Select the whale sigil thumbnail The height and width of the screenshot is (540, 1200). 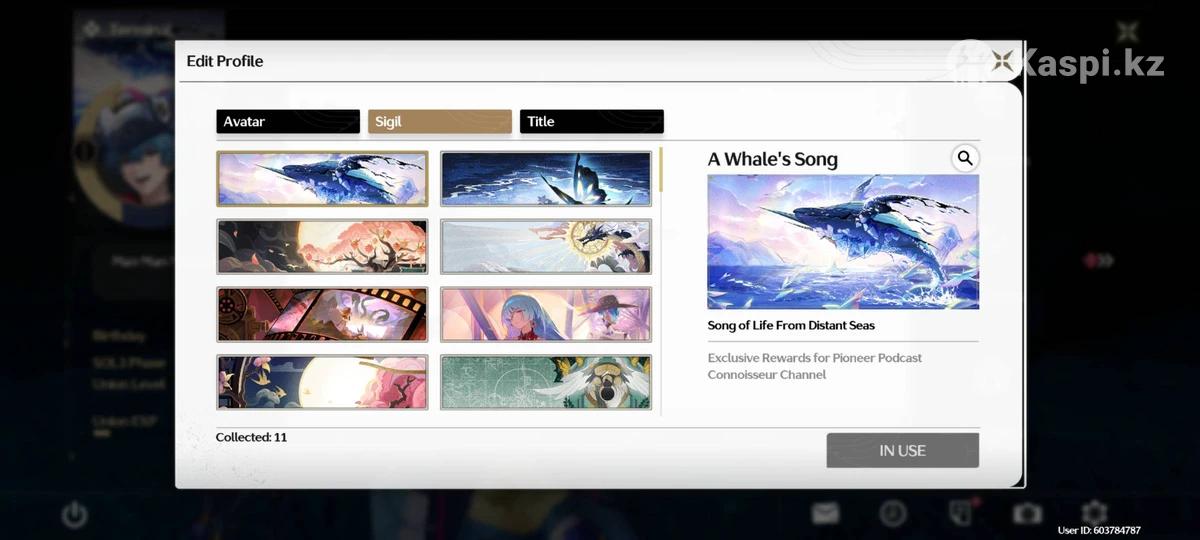coord(322,179)
